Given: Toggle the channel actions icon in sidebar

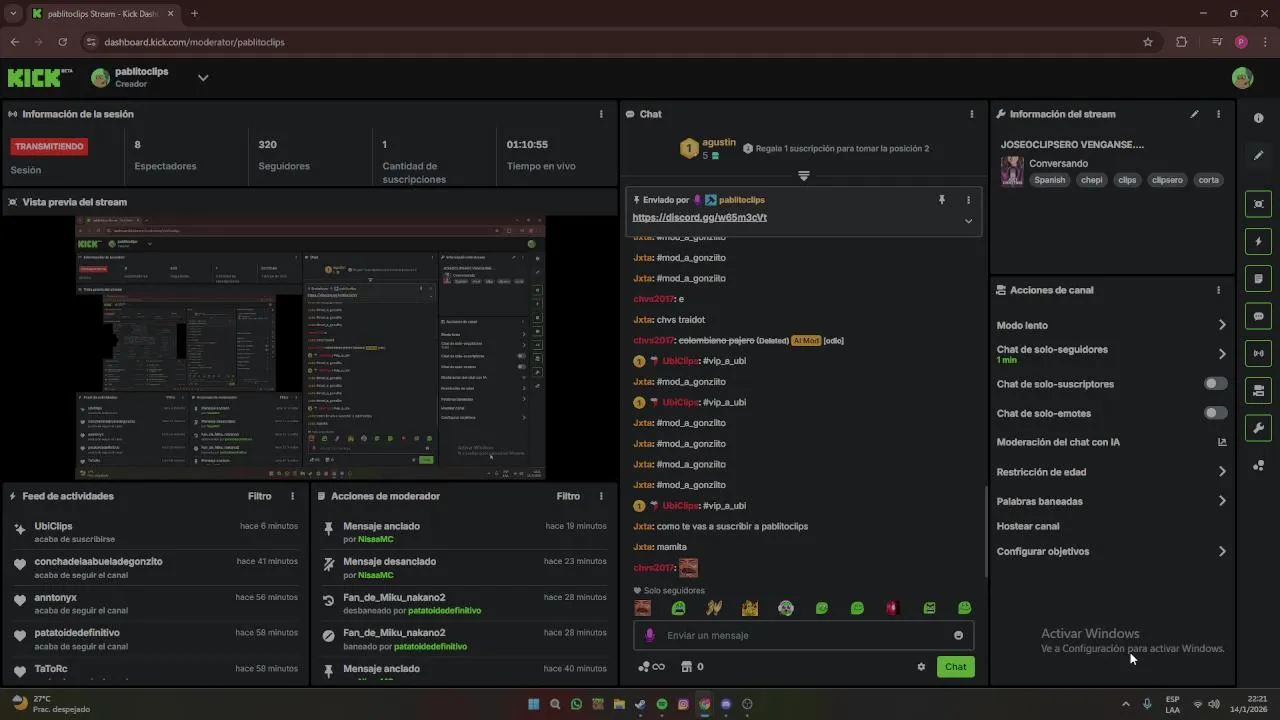Looking at the screenshot, I should pos(1258,390).
